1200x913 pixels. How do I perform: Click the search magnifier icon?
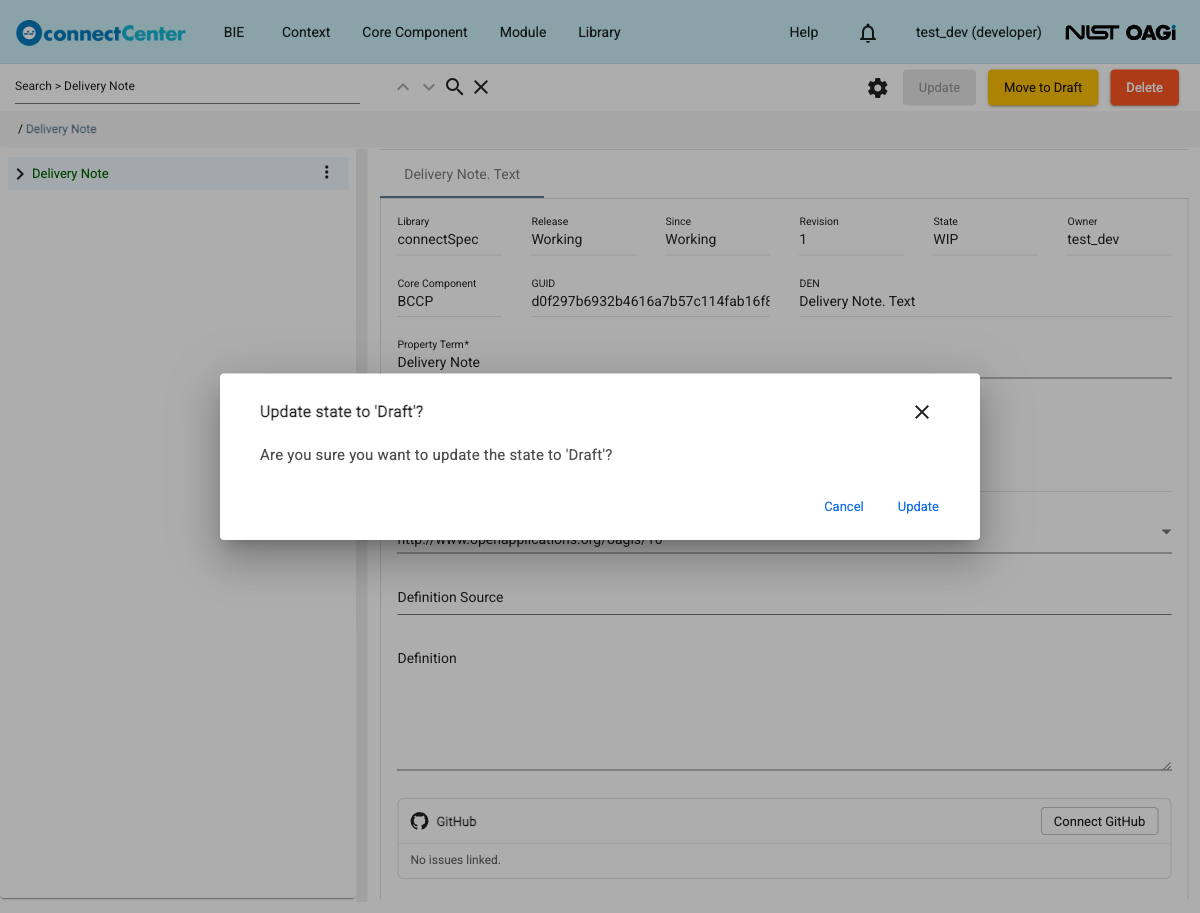pyautogui.click(x=454, y=87)
